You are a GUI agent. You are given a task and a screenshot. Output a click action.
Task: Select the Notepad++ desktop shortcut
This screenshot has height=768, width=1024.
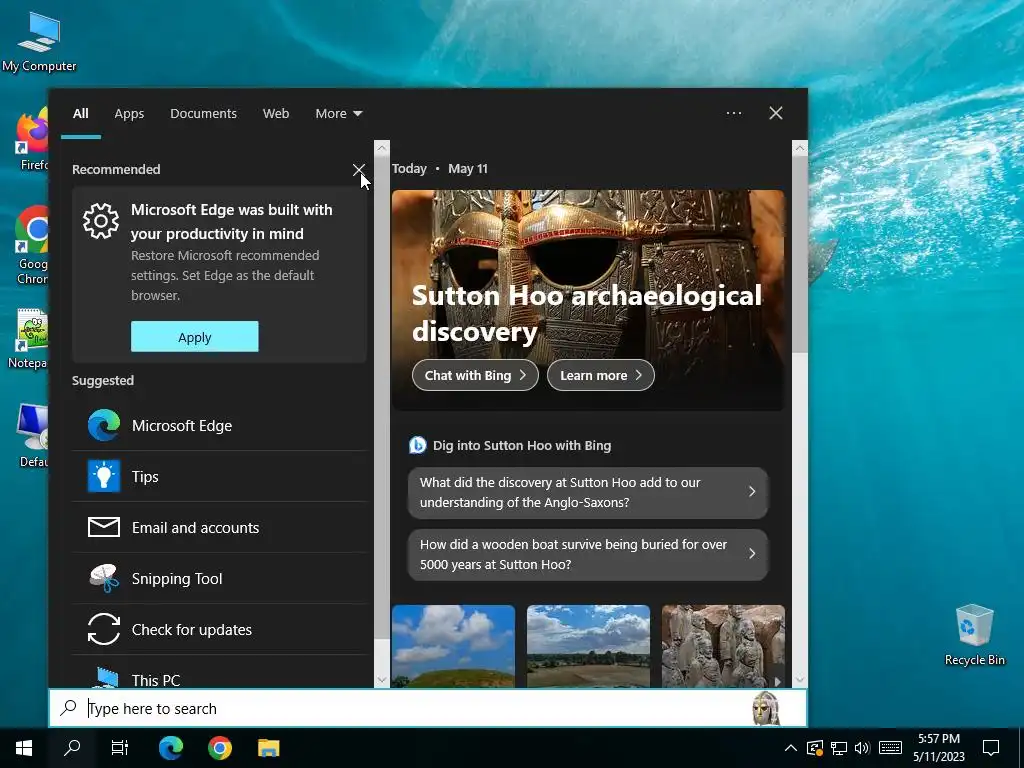click(x=30, y=338)
